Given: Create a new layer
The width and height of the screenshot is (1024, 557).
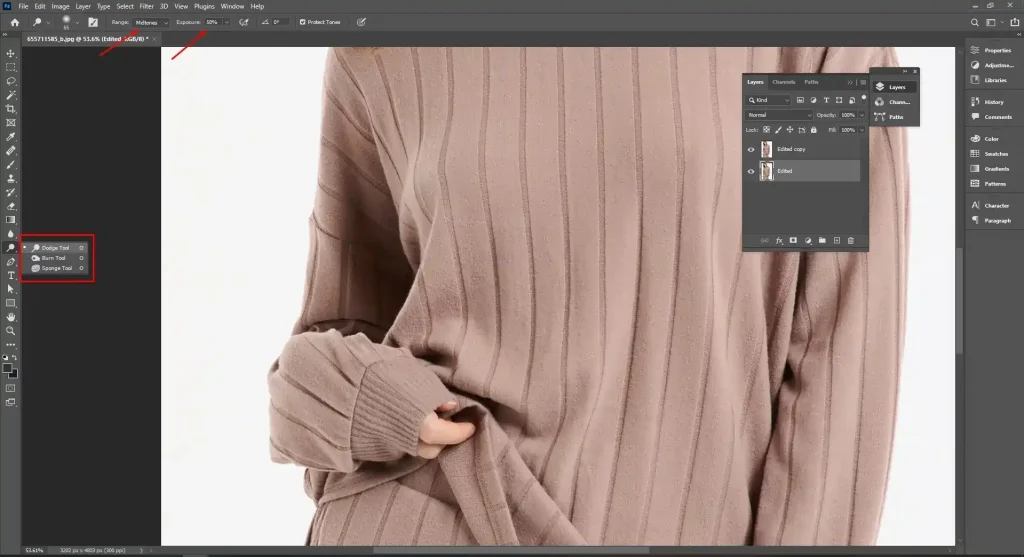Looking at the screenshot, I should [x=837, y=241].
